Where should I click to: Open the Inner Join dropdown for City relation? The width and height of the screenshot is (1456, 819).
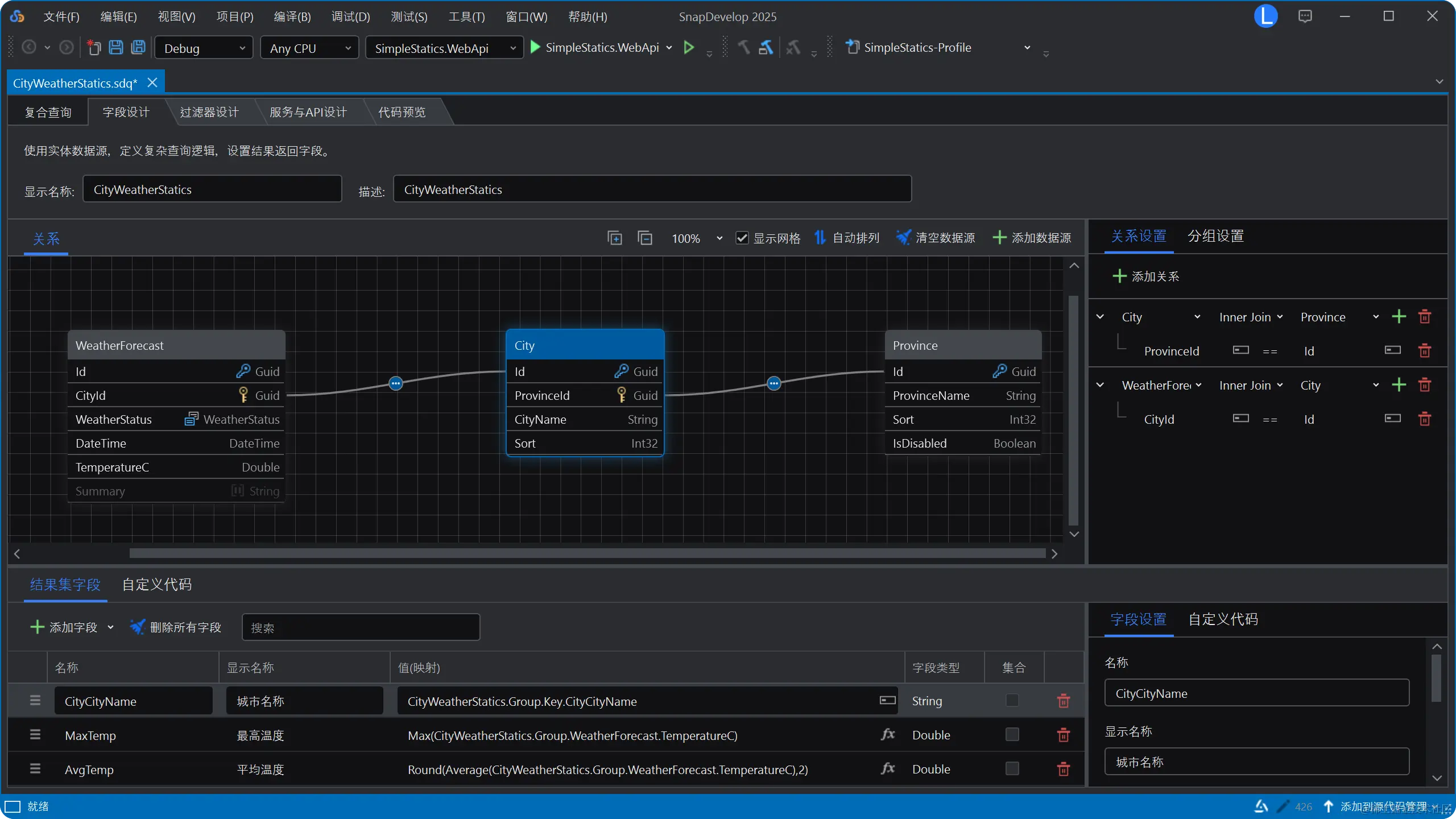tap(1251, 317)
